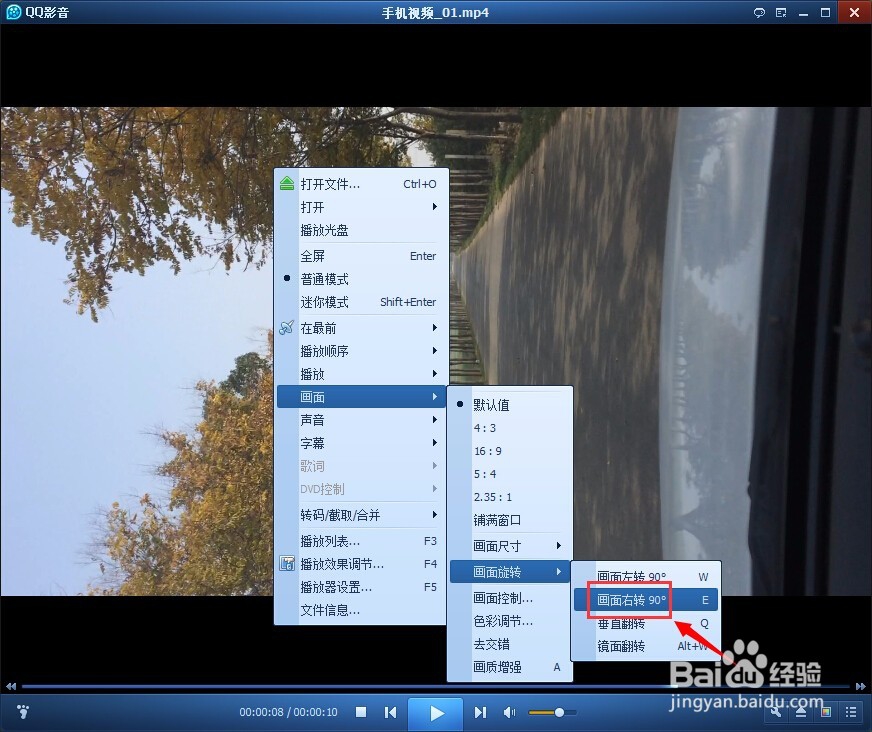Viewport: 872px width, 732px height.
Task: Click the play button to resume playback
Action: tap(436, 712)
